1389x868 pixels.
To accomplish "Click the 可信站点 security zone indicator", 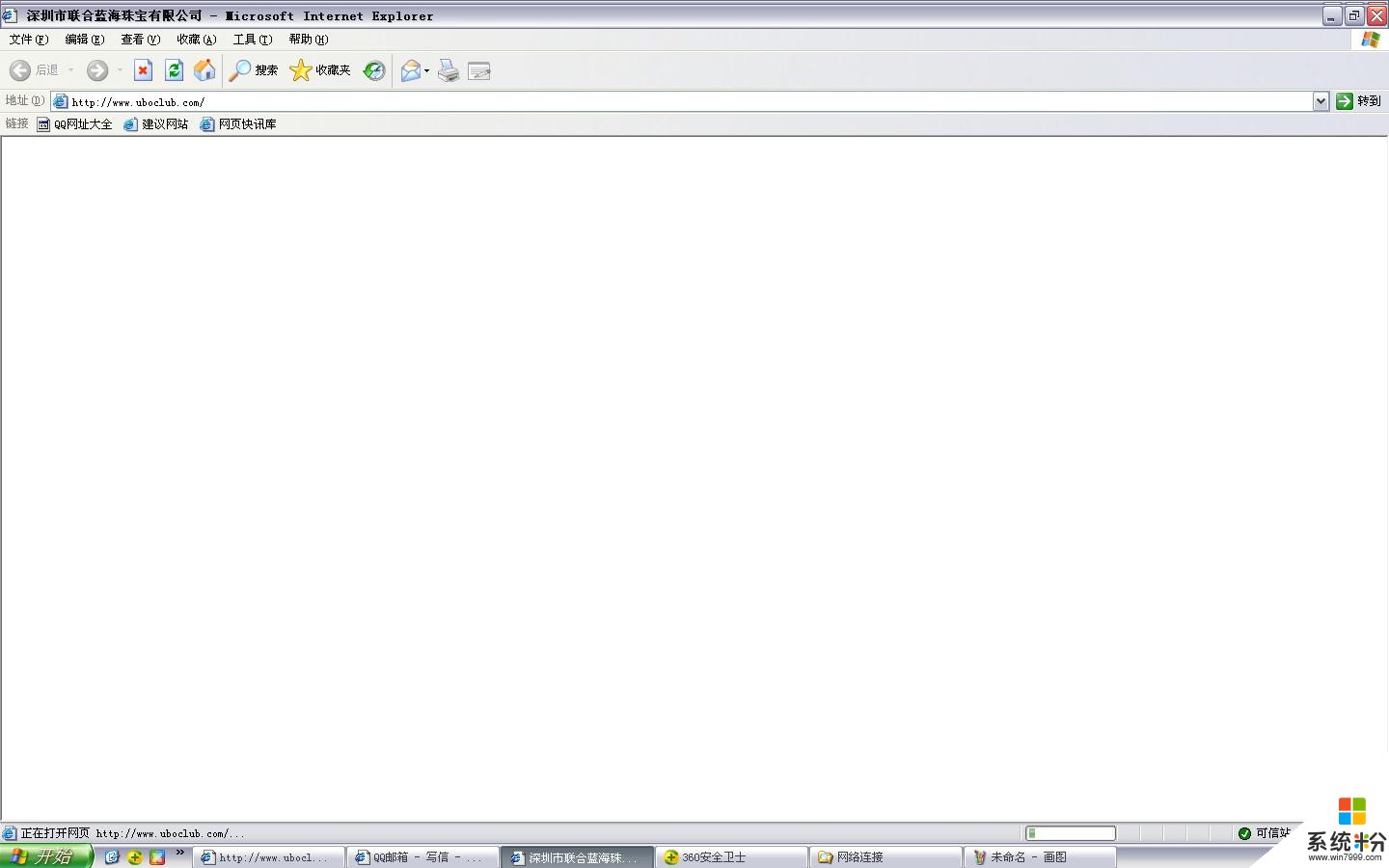I will 1265,833.
